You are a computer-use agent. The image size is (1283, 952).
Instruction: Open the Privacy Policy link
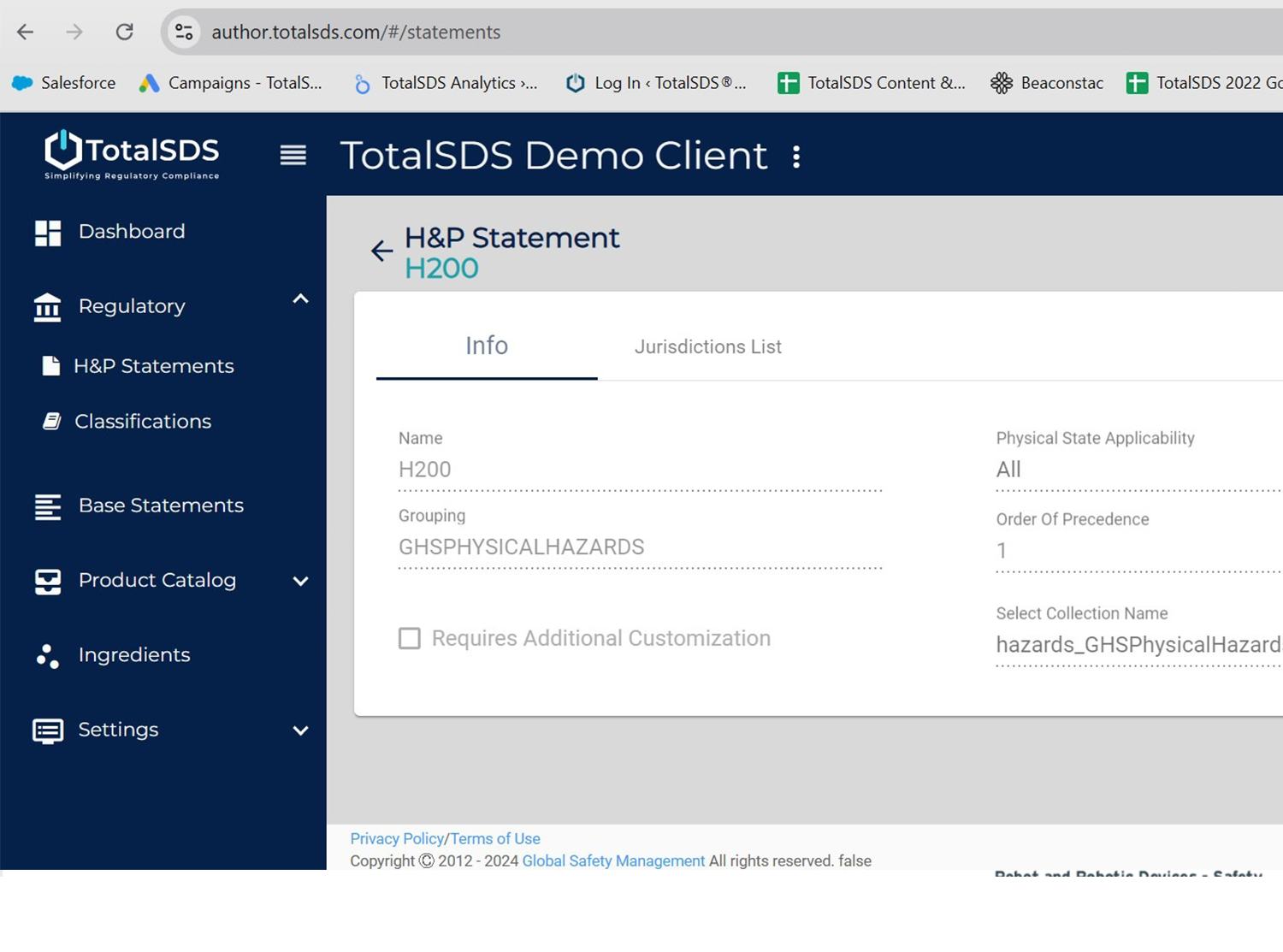[397, 839]
